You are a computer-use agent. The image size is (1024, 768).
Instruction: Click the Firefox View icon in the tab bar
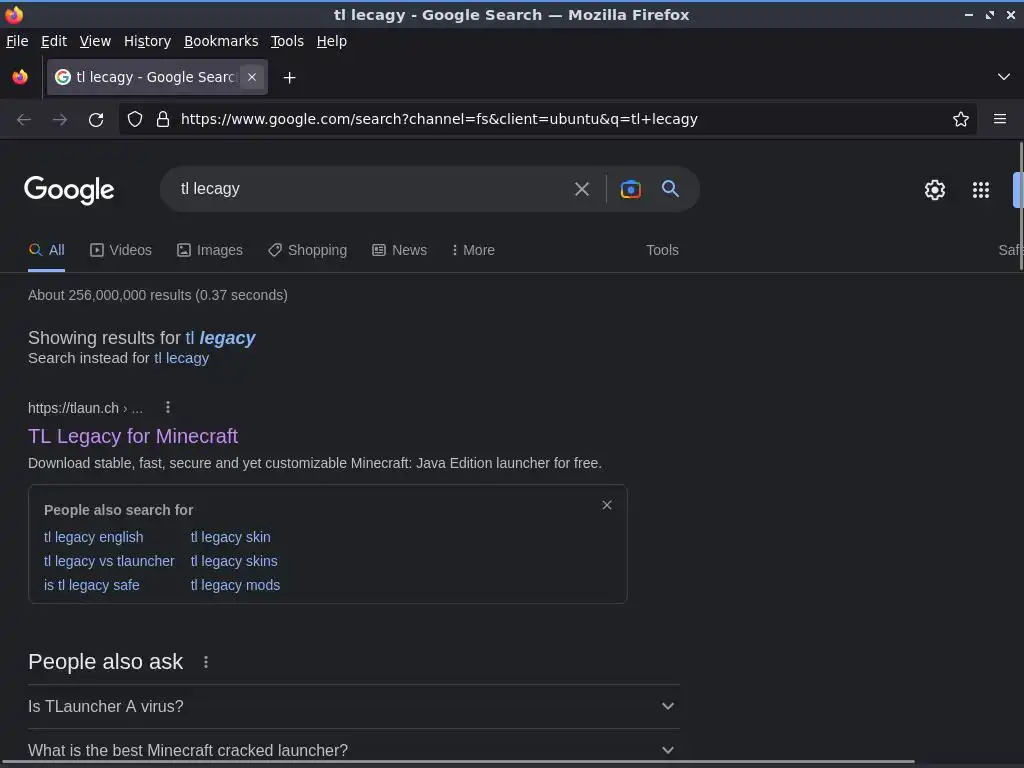[20, 77]
